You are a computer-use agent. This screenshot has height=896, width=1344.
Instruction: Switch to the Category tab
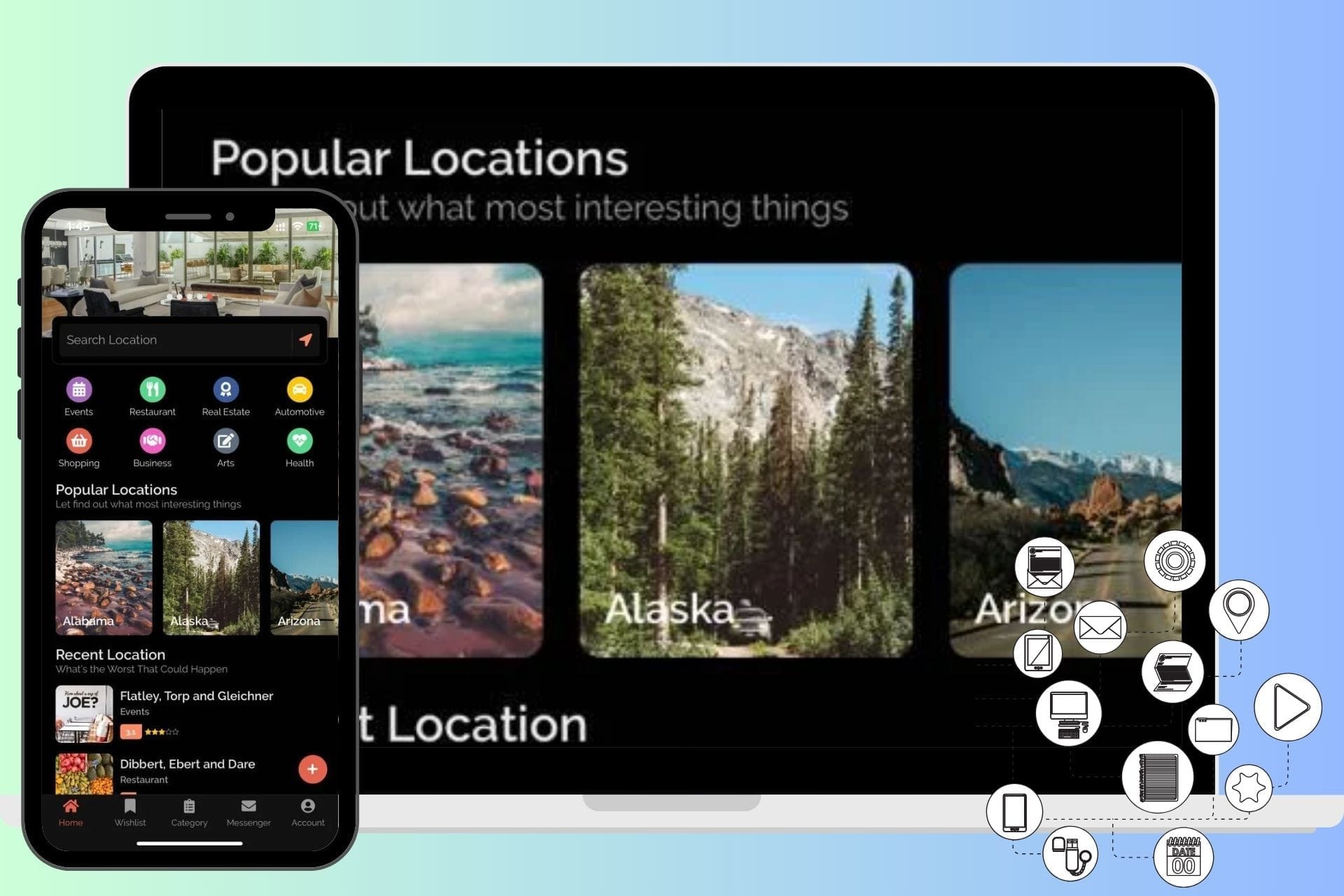click(189, 813)
